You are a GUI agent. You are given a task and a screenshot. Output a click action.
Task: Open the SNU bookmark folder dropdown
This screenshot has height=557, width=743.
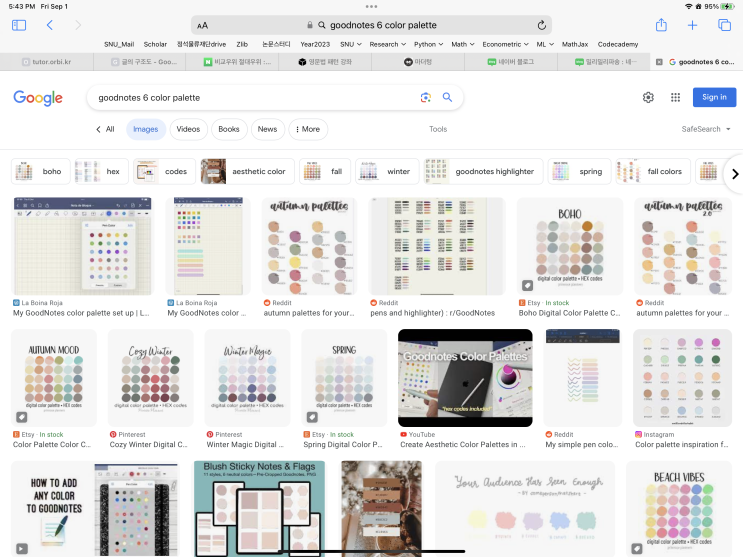pyautogui.click(x=351, y=44)
